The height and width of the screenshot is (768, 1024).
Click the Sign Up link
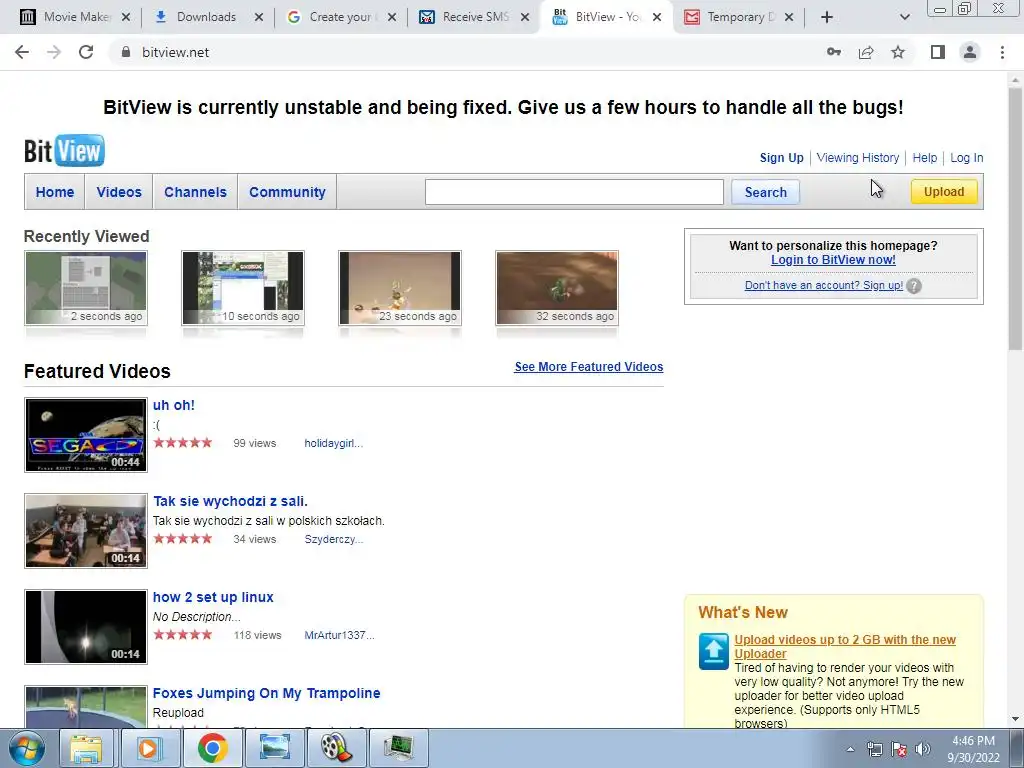(x=781, y=157)
